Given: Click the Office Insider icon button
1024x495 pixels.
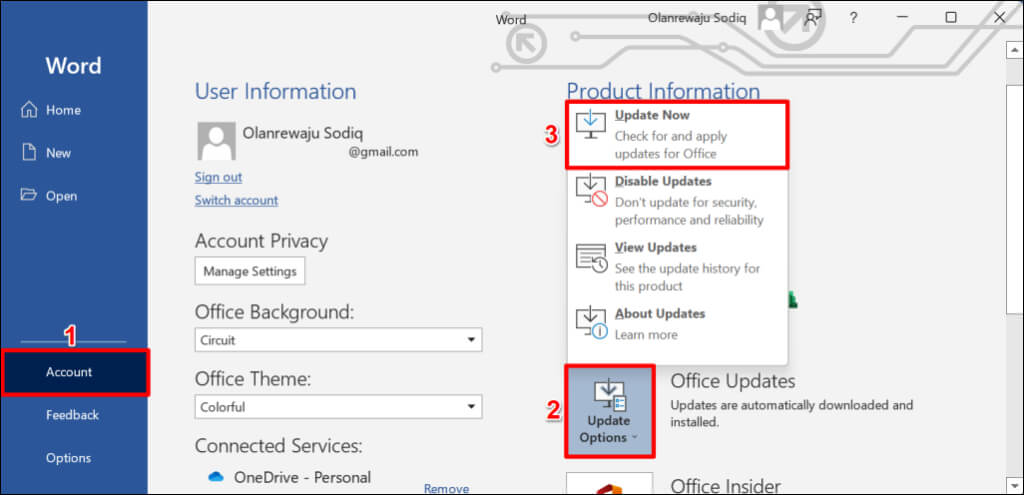Looking at the screenshot, I should pyautogui.click(x=609, y=483).
